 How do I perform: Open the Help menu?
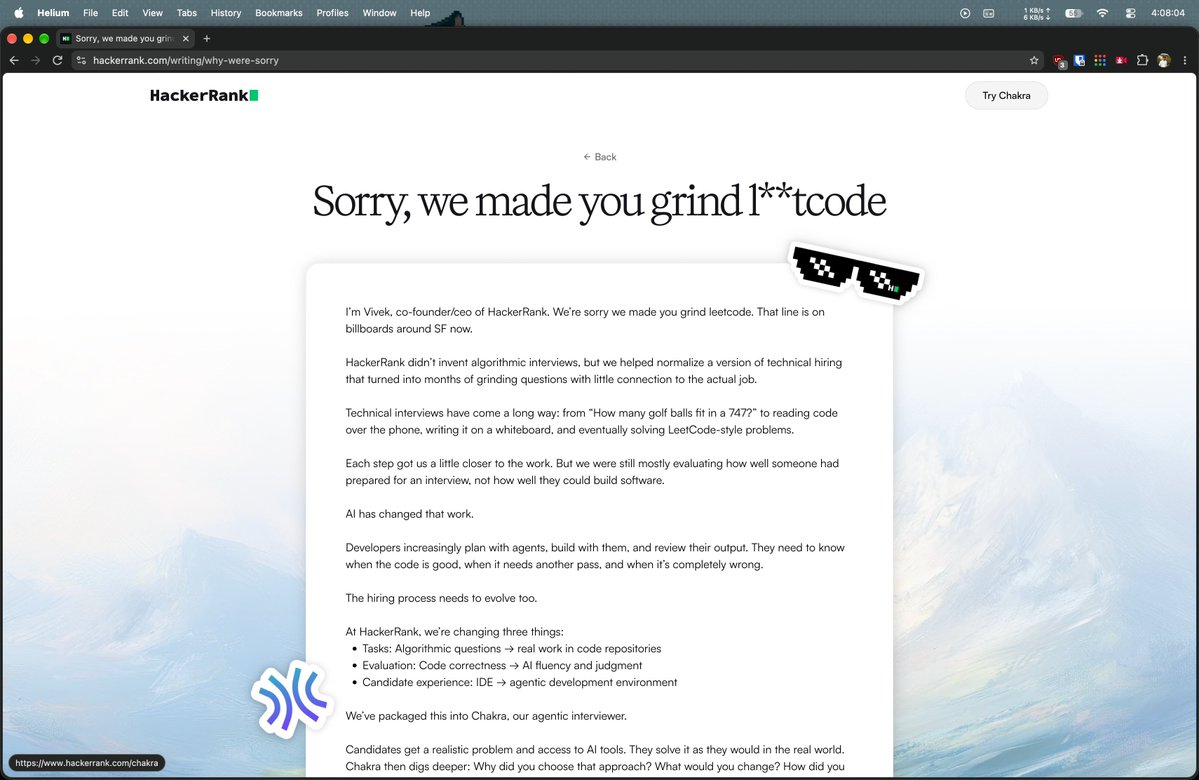coord(420,13)
